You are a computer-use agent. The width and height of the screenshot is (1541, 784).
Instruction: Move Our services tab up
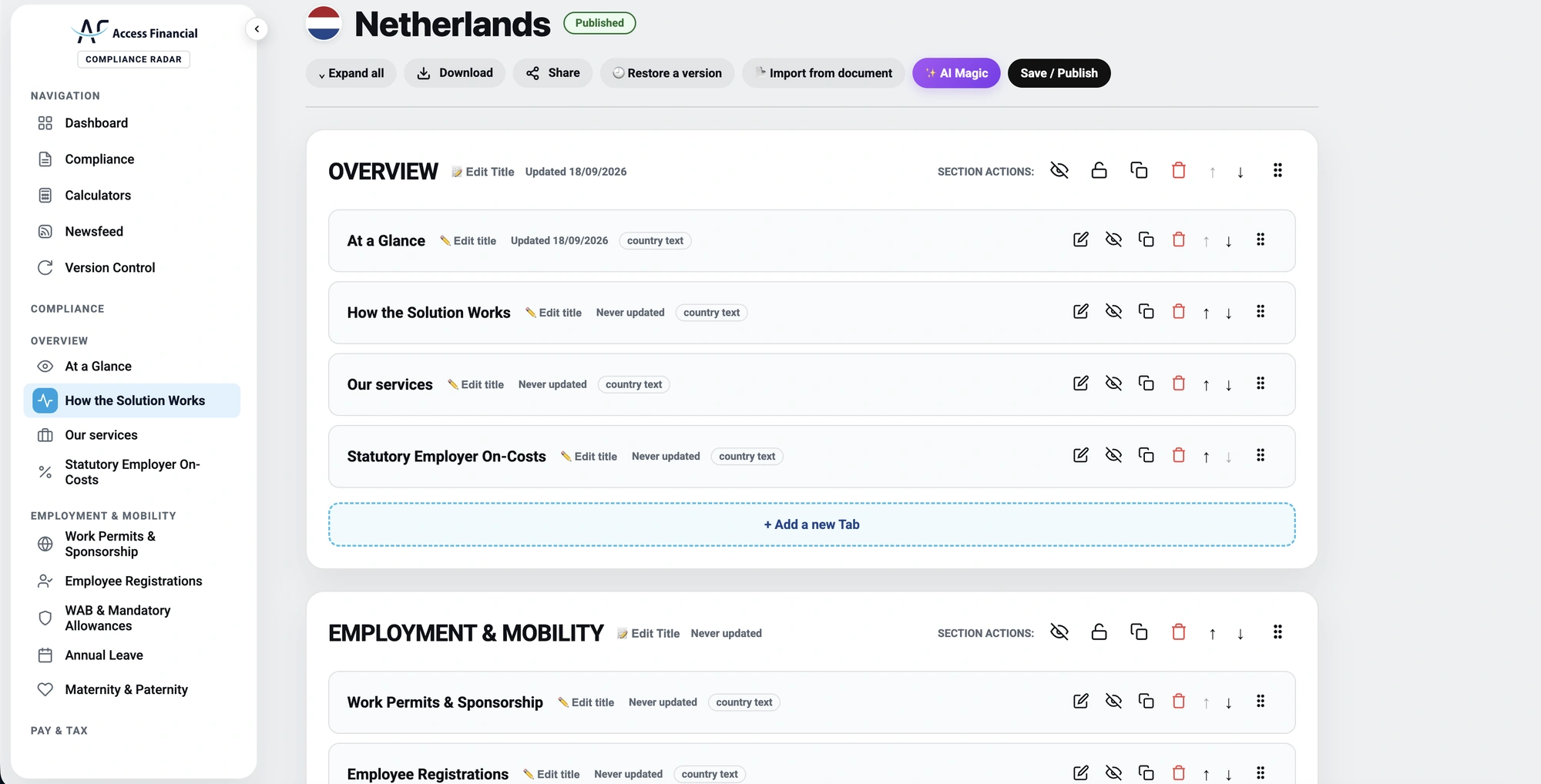[x=1207, y=385]
